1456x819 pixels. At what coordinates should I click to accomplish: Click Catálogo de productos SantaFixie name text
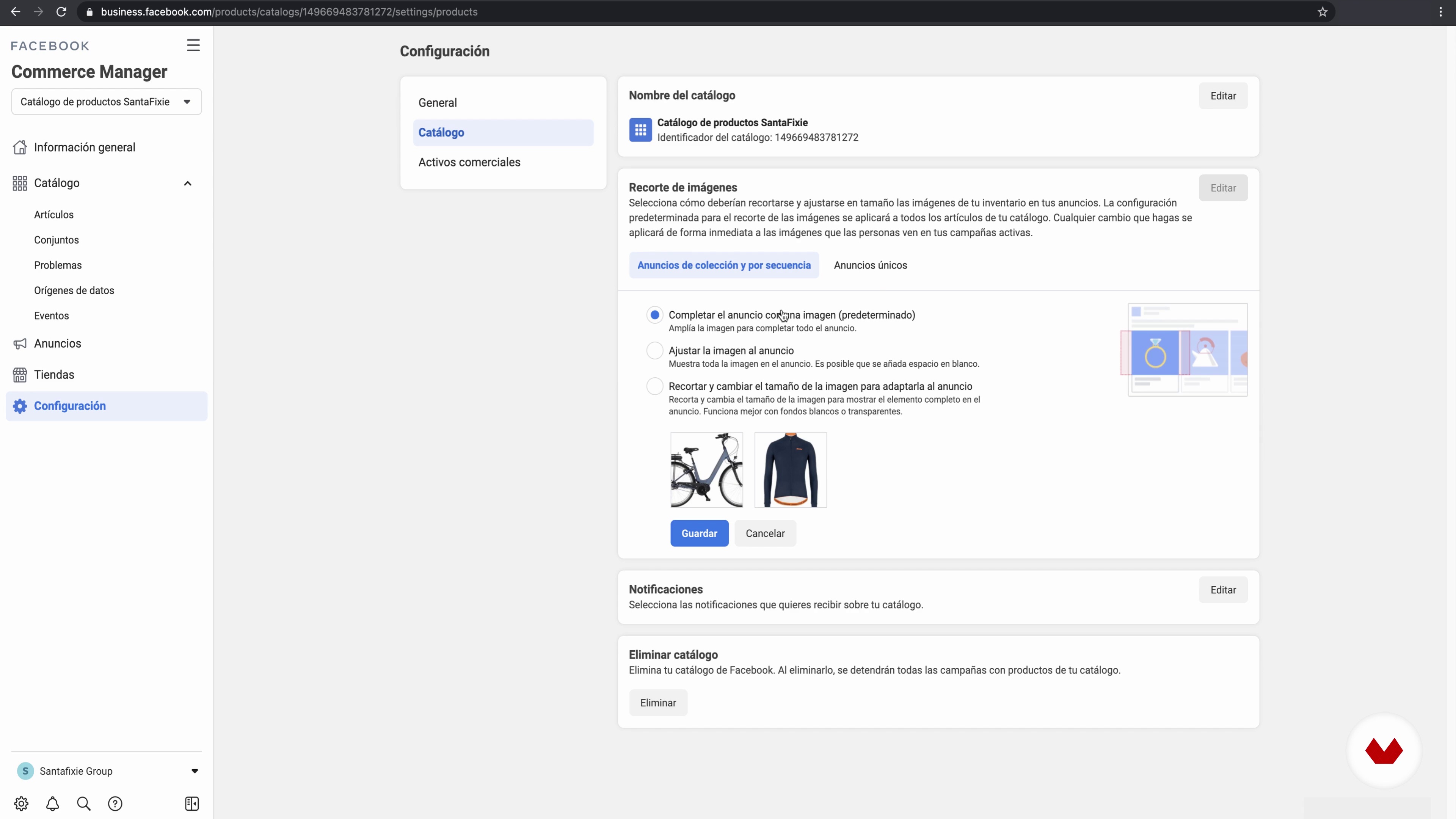[x=733, y=122]
